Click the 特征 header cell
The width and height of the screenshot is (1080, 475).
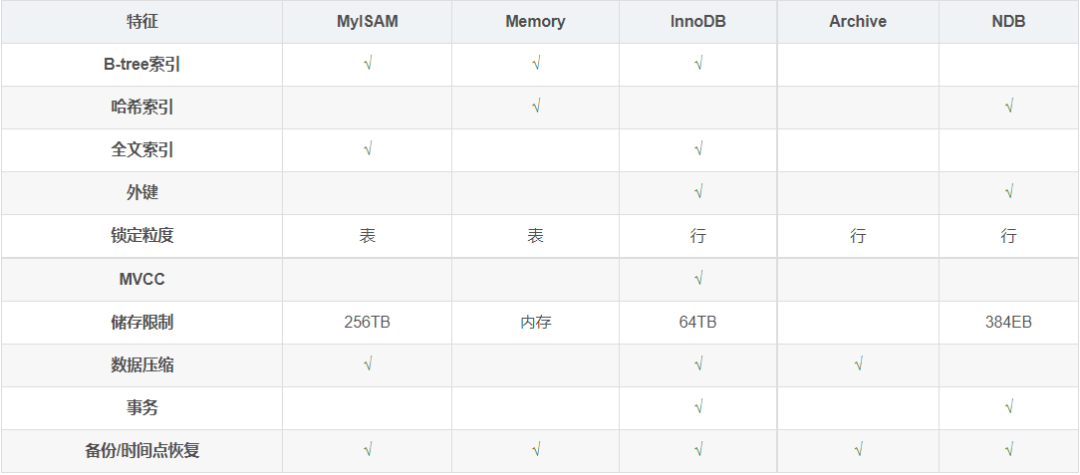point(142,21)
